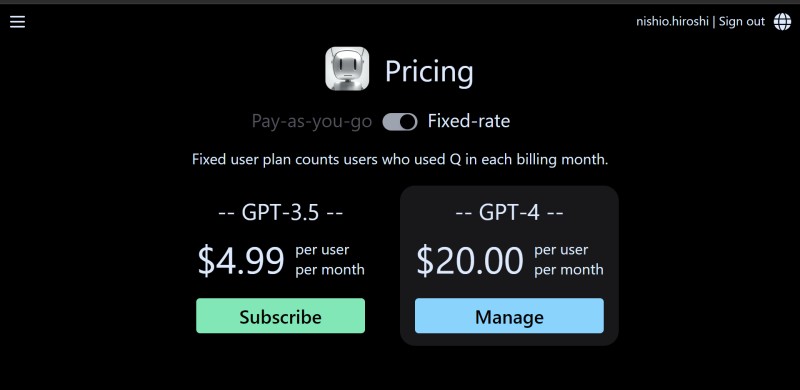
Task: Click the $4.99 price text
Action: (241, 260)
